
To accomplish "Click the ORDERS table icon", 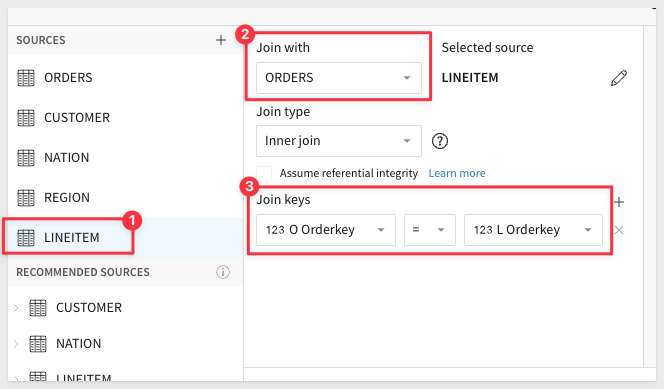I will click(x=26, y=78).
